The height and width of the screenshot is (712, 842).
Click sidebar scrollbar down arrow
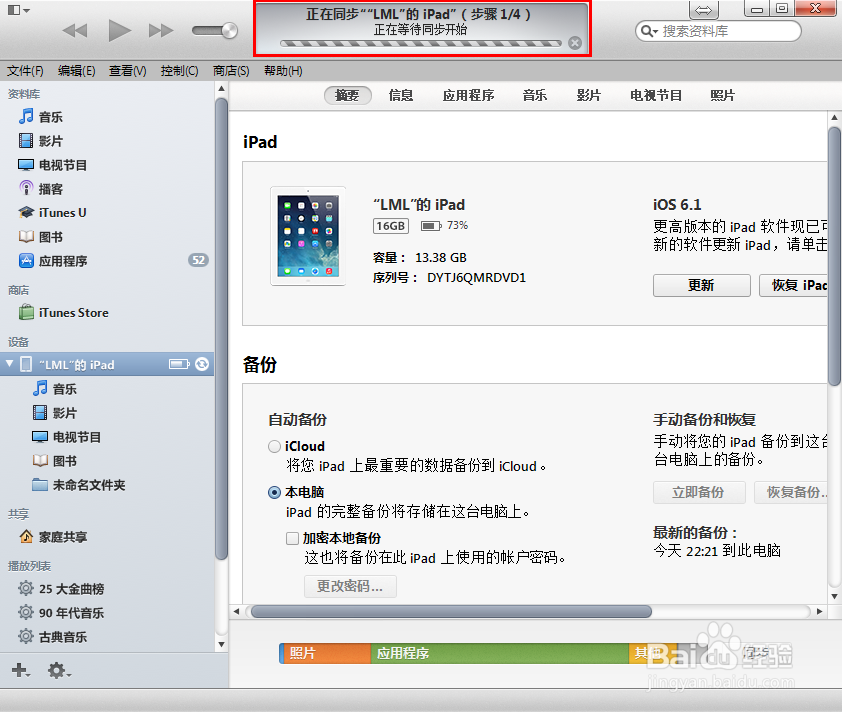pyautogui.click(x=221, y=644)
